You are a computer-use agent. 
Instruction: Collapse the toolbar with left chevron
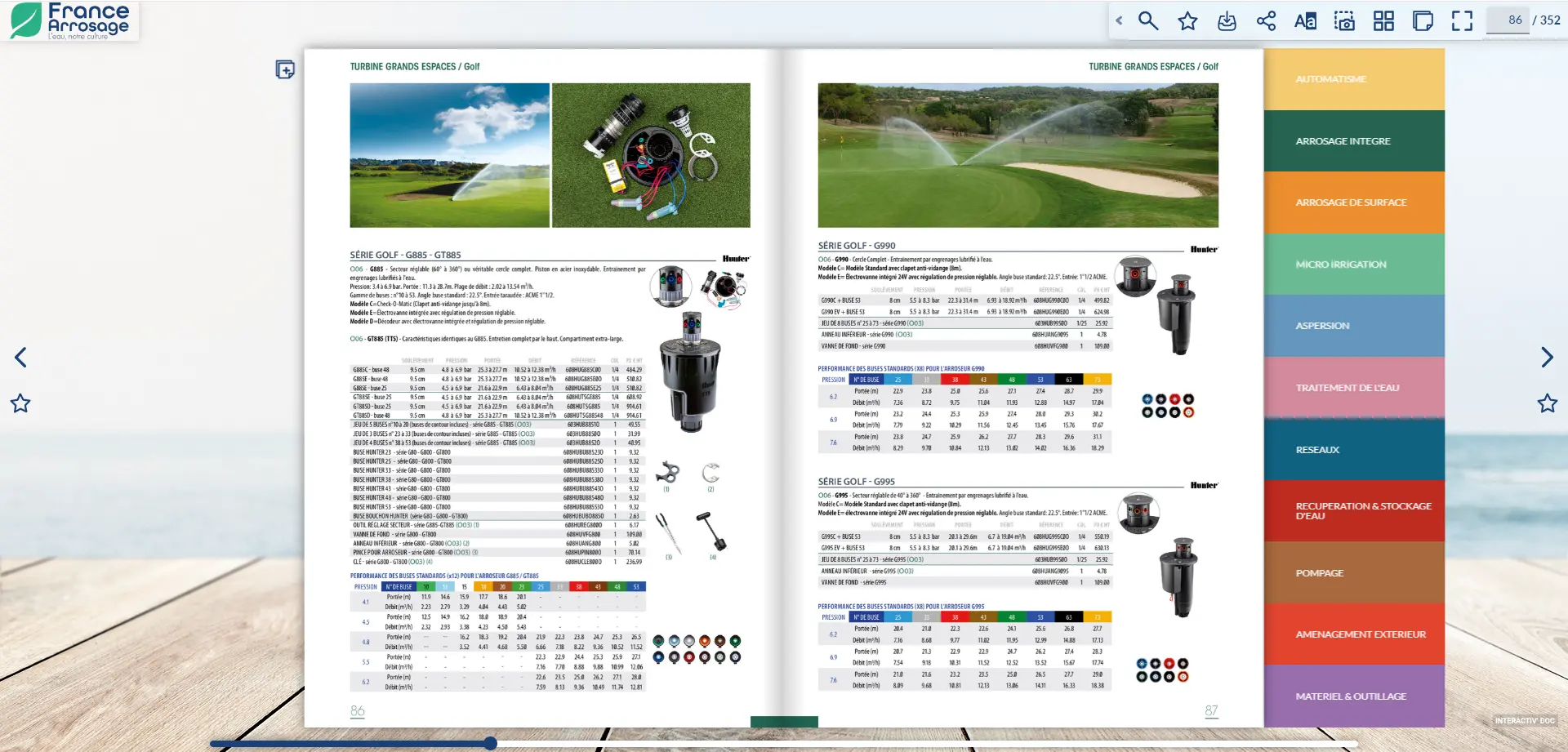1119,21
